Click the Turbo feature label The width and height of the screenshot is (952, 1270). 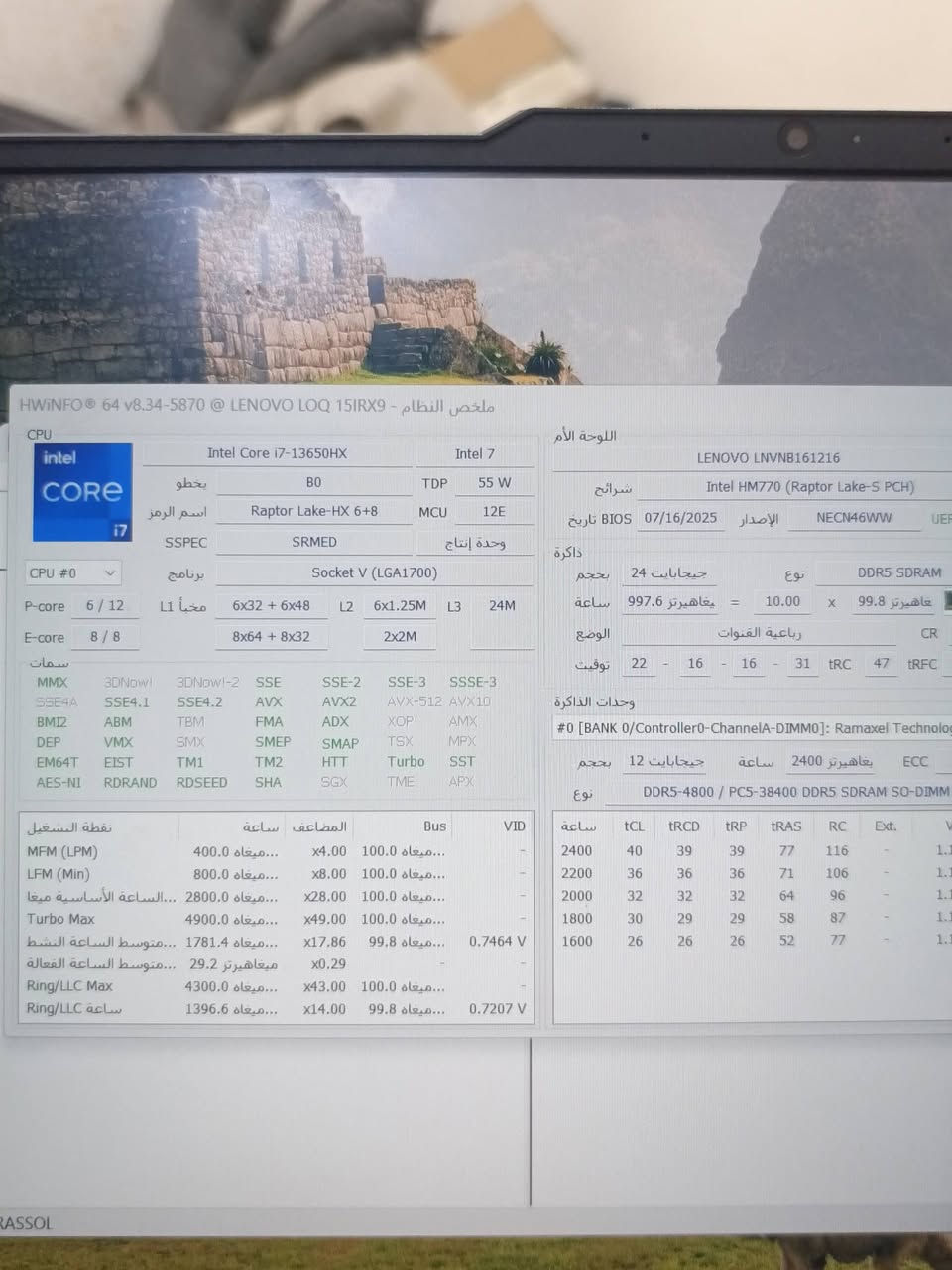406,762
